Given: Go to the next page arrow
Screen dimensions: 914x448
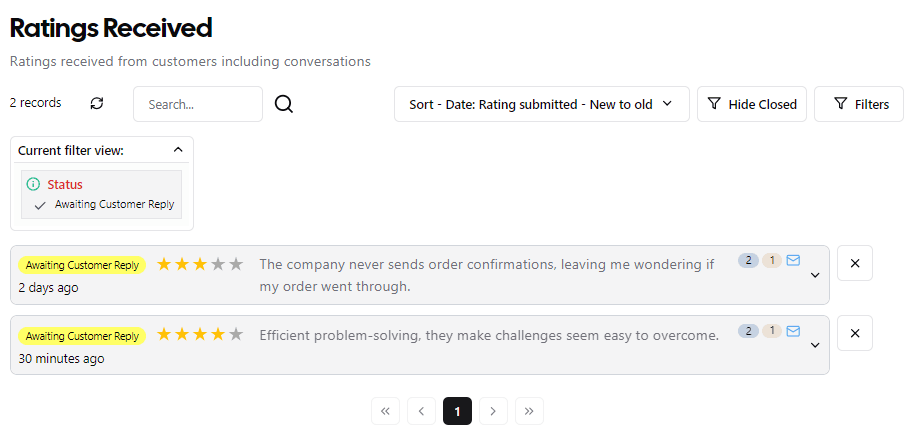Looking at the screenshot, I should 493,411.
